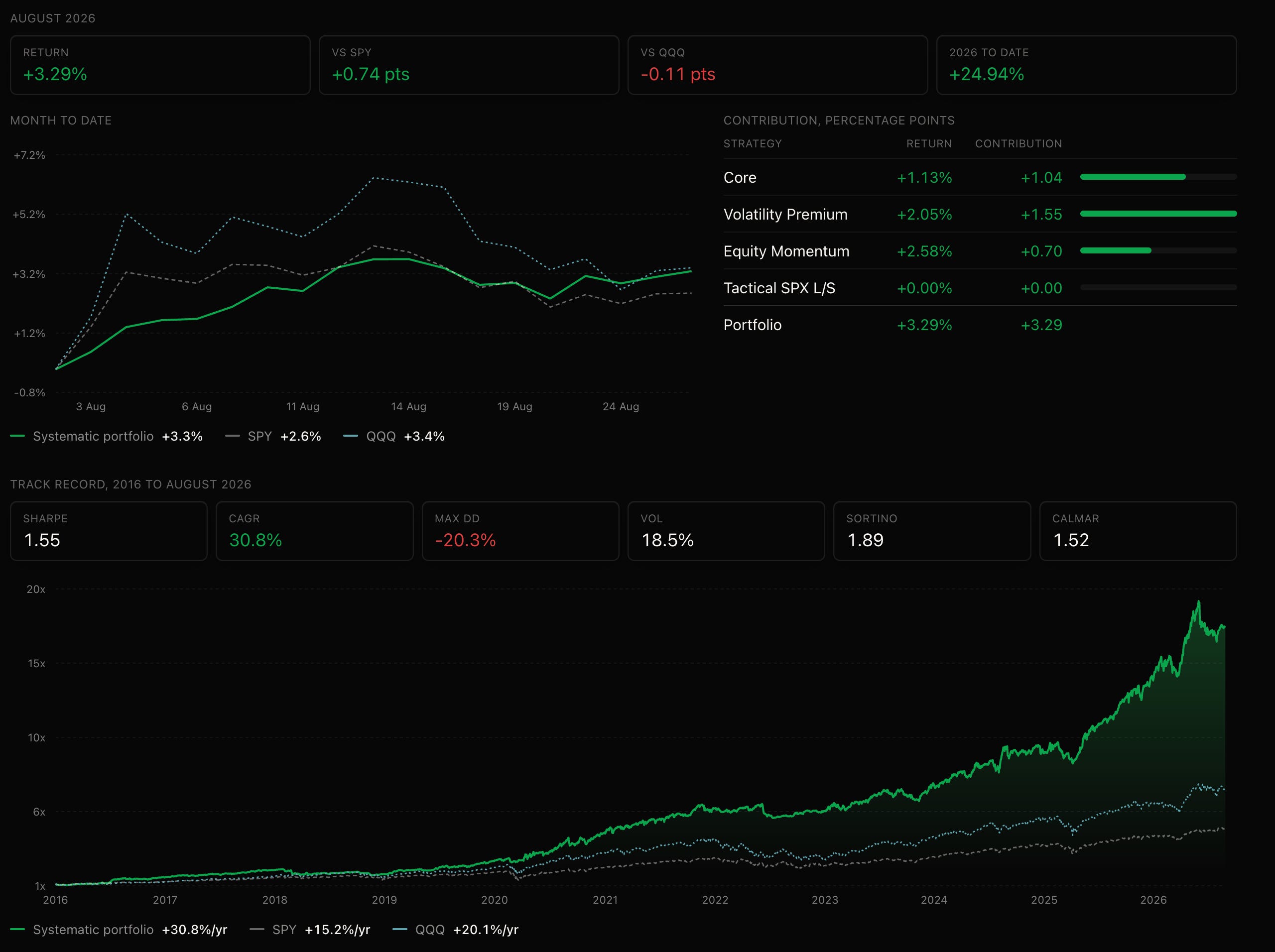Image resolution: width=1275 pixels, height=952 pixels.
Task: Click the +2.58% Equity Momentum return
Action: coord(924,251)
